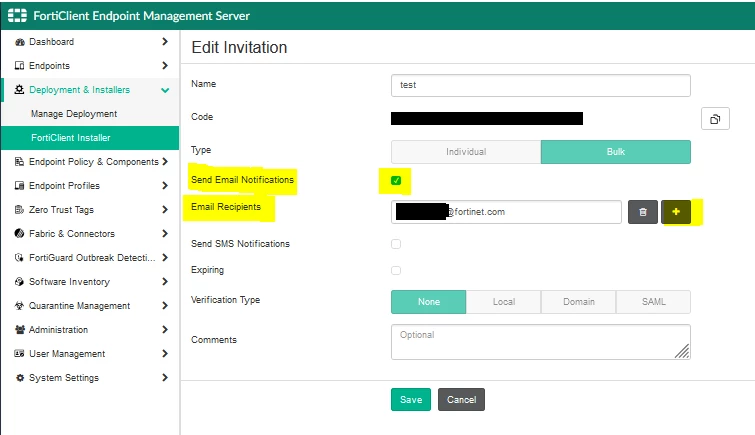Screen dimensions: 755x435
Task: Click the Deployment & Installers icon
Action: point(19,90)
